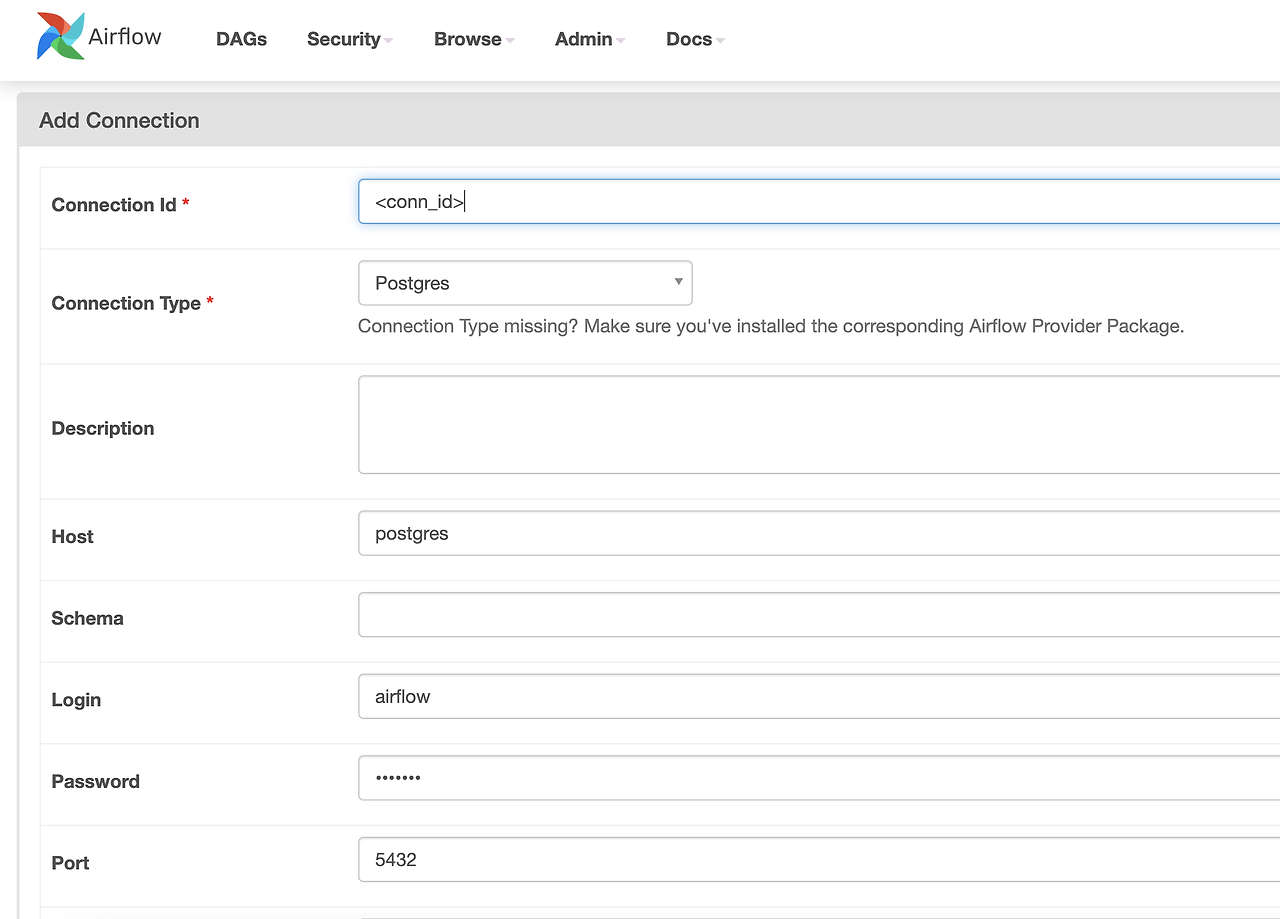Focus the Connection Id input field
The height and width of the screenshot is (919, 1280).
(819, 201)
